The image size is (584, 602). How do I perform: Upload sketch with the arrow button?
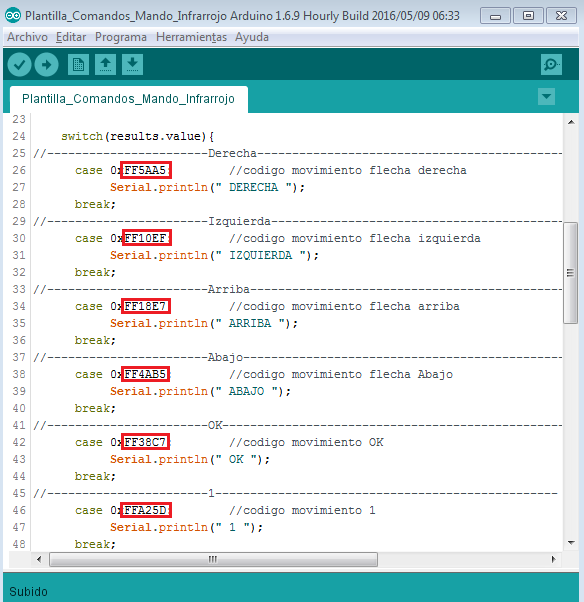coord(46,64)
